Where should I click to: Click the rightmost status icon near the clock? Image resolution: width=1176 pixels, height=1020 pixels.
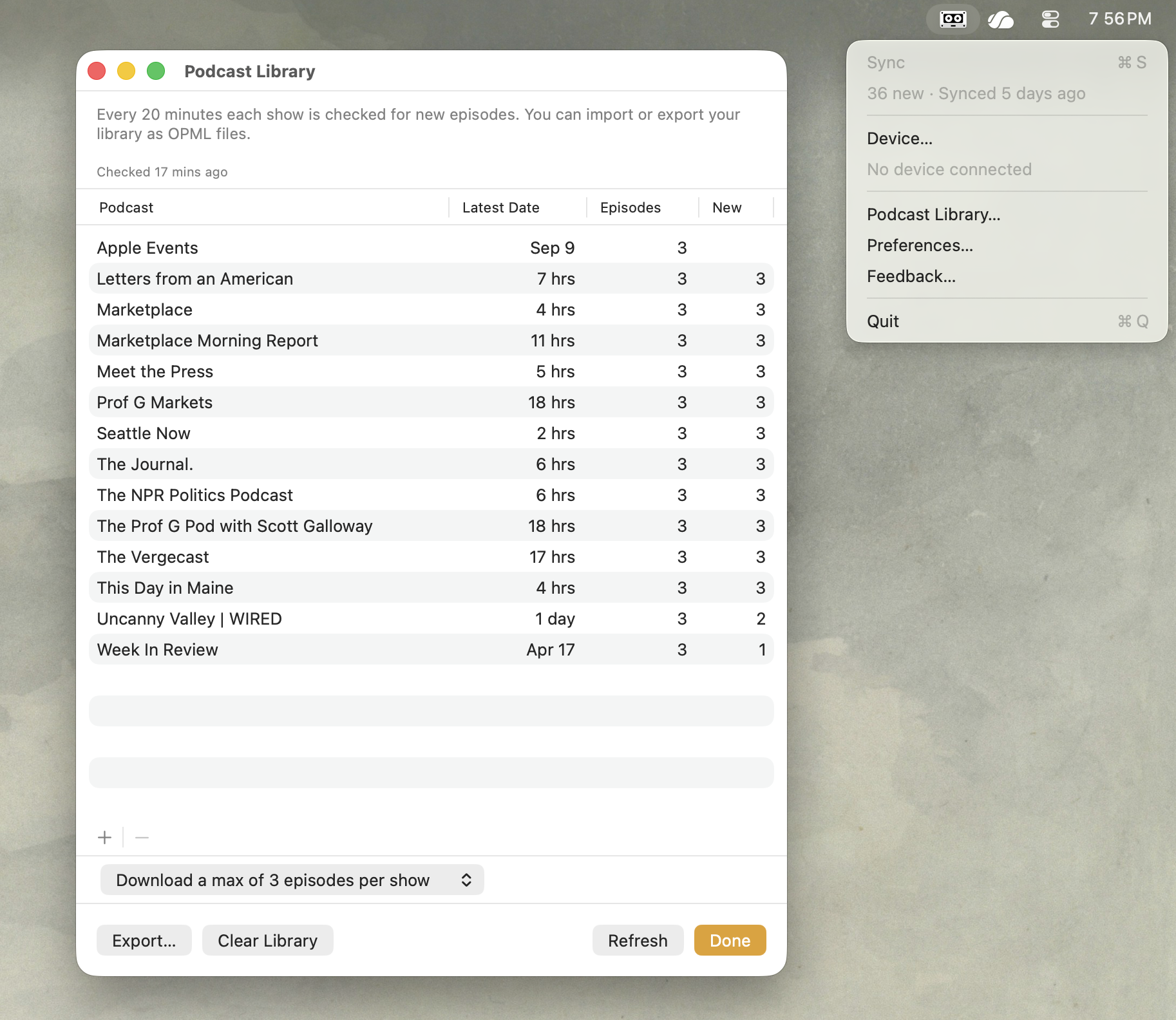pyautogui.click(x=1049, y=19)
